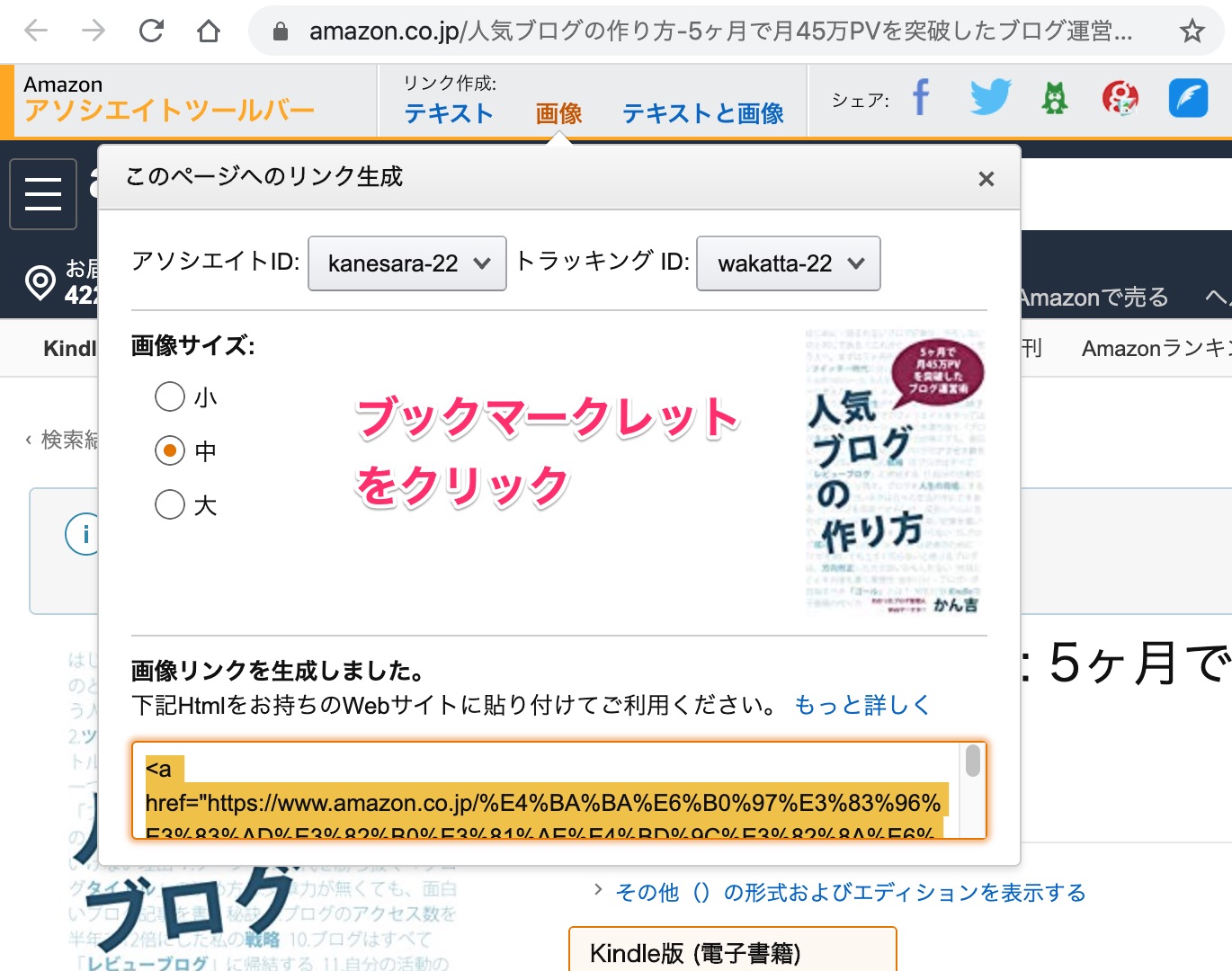Click the lock icon in address bar
1232x971 pixels.
click(x=281, y=31)
